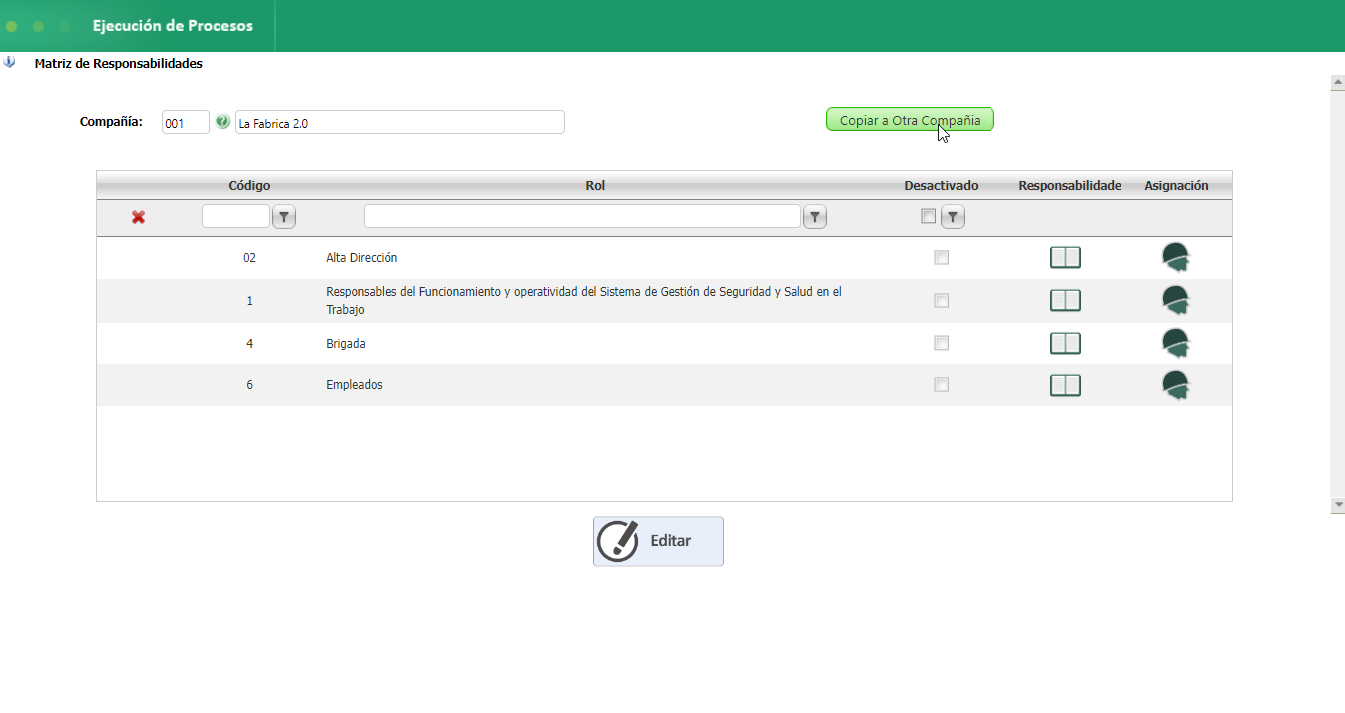Open Responsabilidades book icon for code 1 row
The image size is (1345, 713).
(x=1065, y=300)
